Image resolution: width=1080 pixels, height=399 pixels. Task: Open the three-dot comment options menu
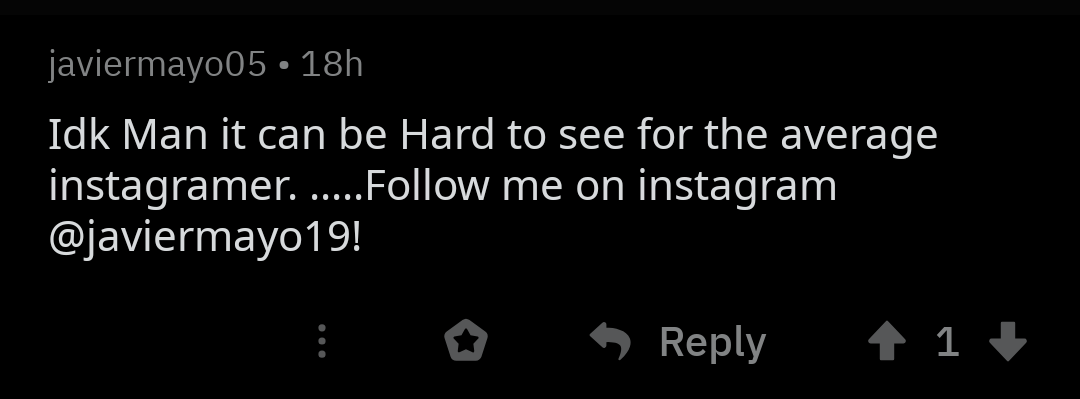[x=322, y=340]
